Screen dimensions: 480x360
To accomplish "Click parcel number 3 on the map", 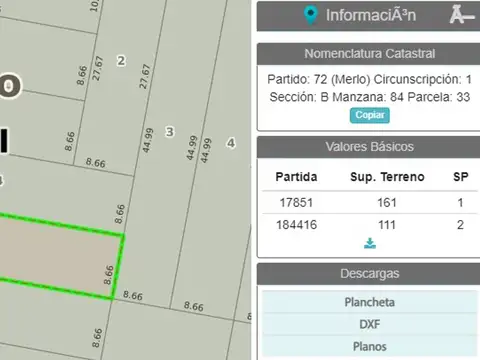I will (x=170, y=132).
